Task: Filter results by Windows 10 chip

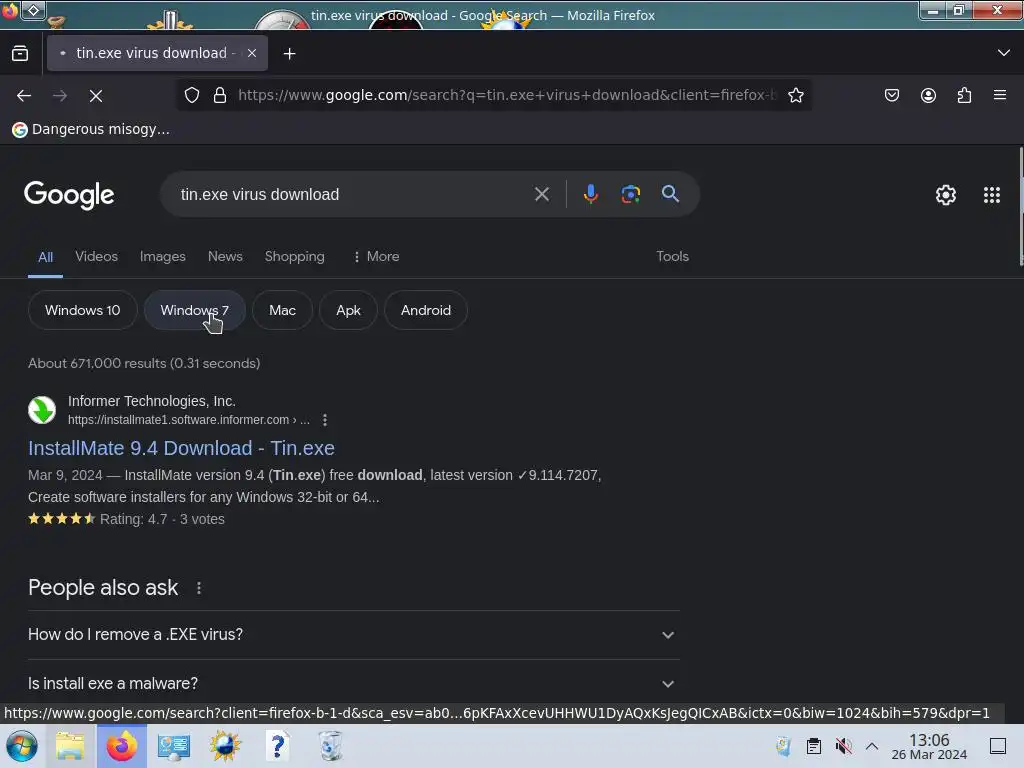Action: (x=82, y=310)
